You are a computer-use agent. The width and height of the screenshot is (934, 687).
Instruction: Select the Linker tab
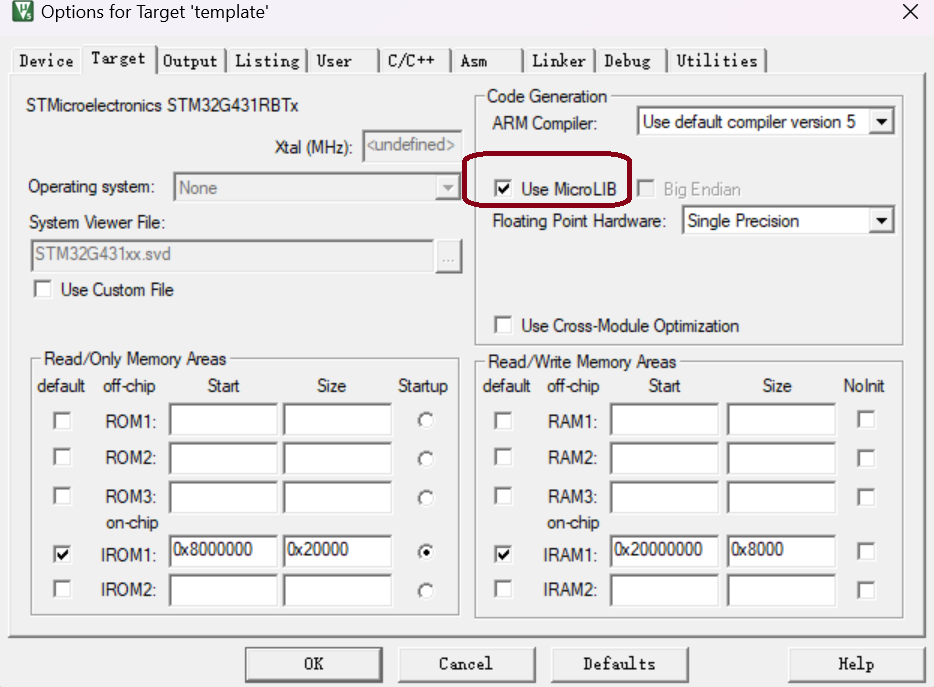point(558,60)
